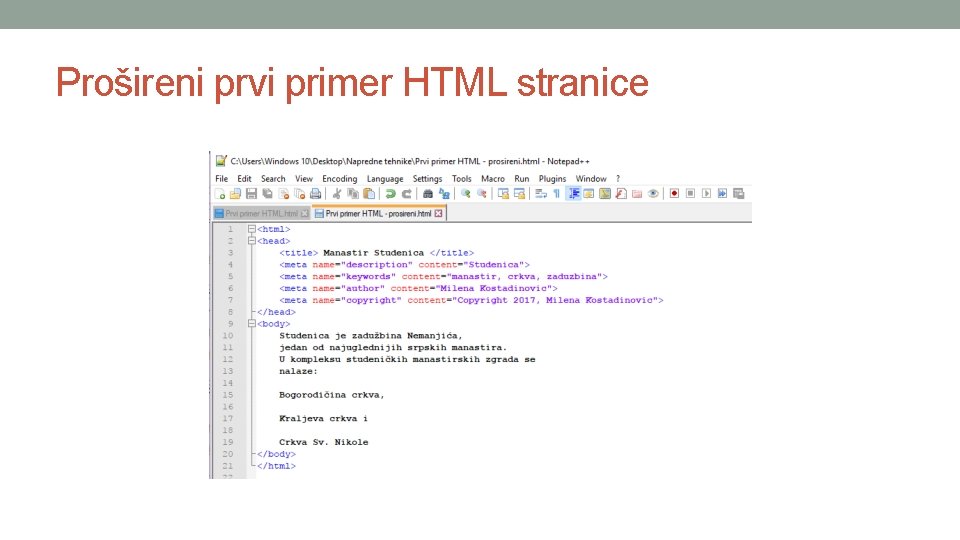The image size is (960, 540).
Task: Click the title text Manastir Studenica
Action: pyautogui.click(x=373, y=253)
